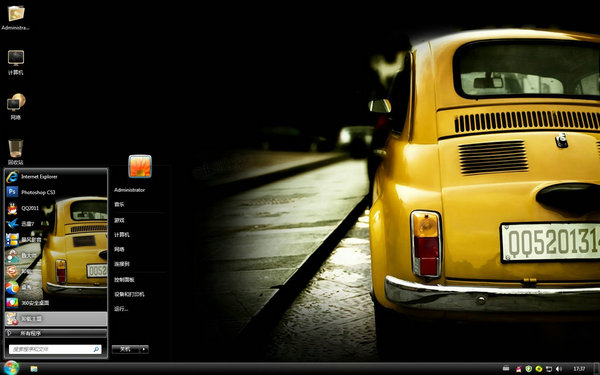Viewport: 600px width, 375px height.
Task: Expand 所有程序 all programs list
Action: [56, 333]
